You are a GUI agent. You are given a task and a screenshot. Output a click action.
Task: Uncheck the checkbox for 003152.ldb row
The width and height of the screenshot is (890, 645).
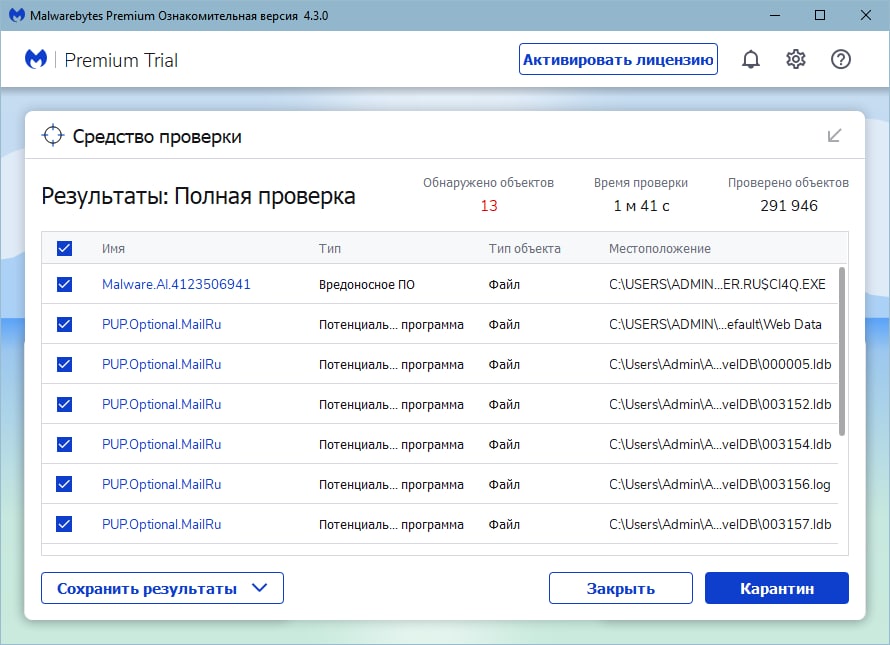64,404
